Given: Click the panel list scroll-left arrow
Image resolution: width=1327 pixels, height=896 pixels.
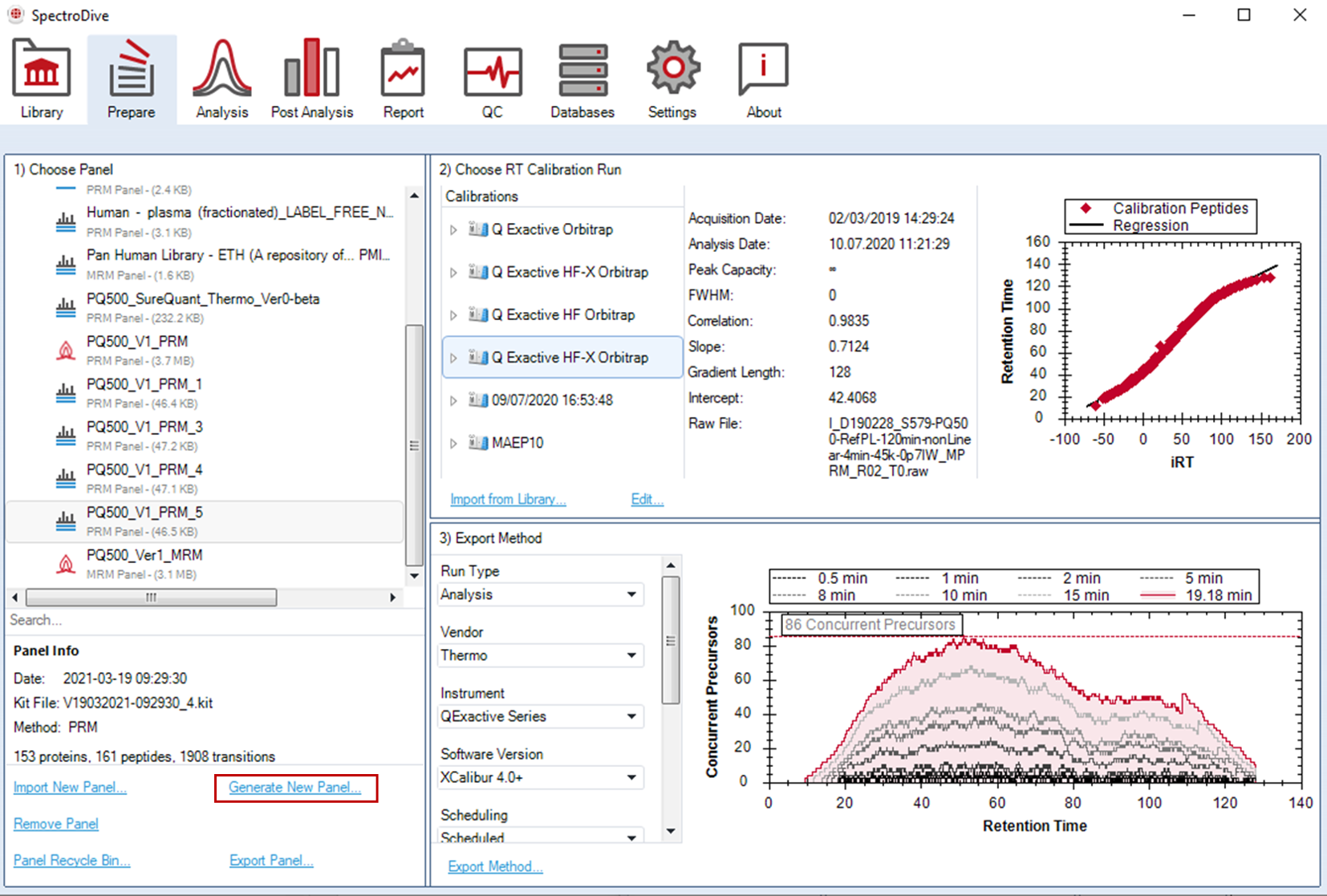Looking at the screenshot, I should [15, 598].
